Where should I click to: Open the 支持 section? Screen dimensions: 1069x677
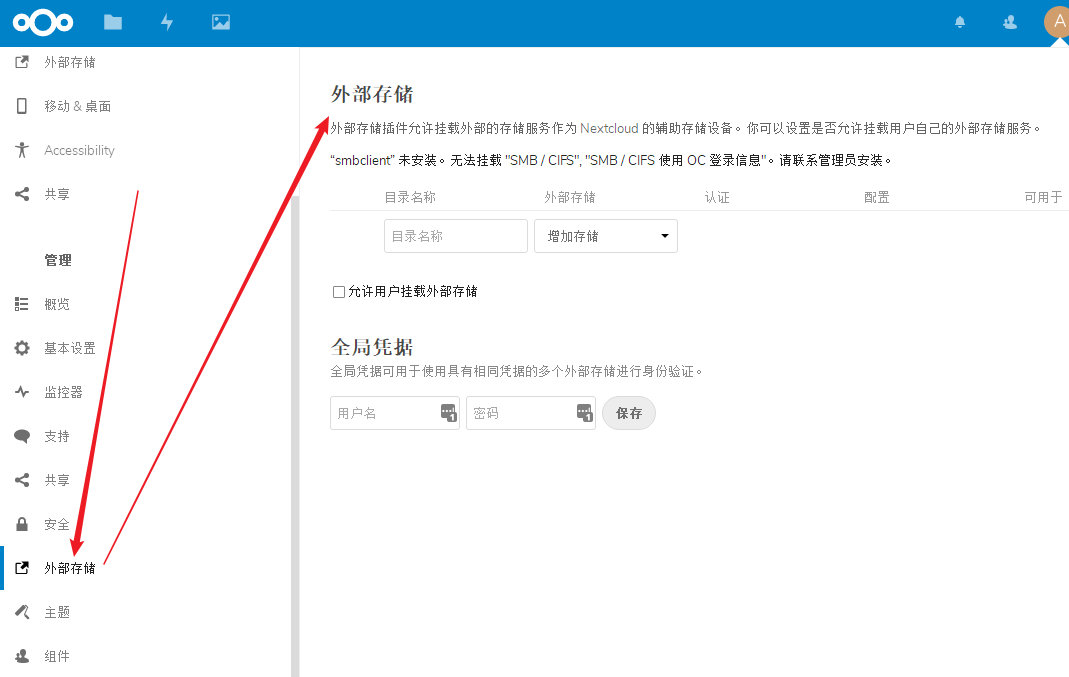coord(57,436)
